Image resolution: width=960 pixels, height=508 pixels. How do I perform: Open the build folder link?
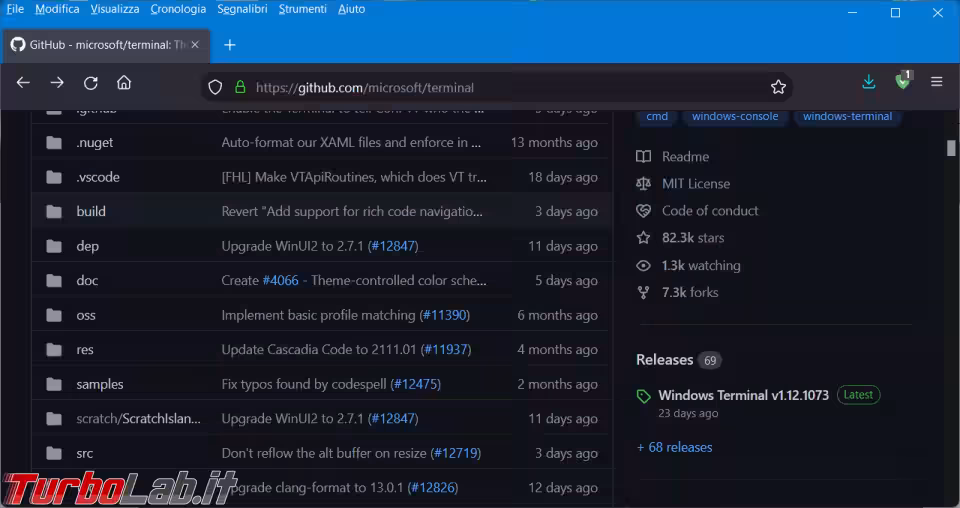[91, 212]
